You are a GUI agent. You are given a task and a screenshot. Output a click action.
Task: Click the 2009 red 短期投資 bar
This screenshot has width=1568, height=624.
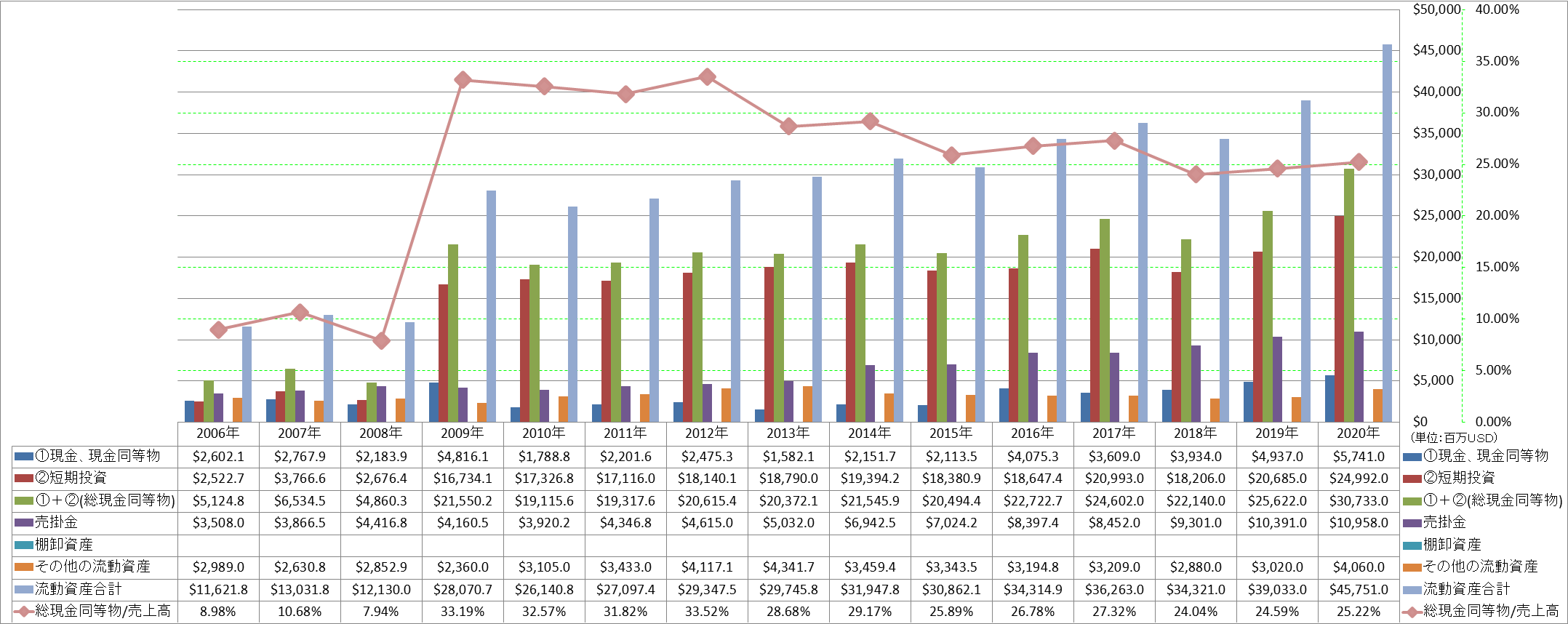(443, 353)
